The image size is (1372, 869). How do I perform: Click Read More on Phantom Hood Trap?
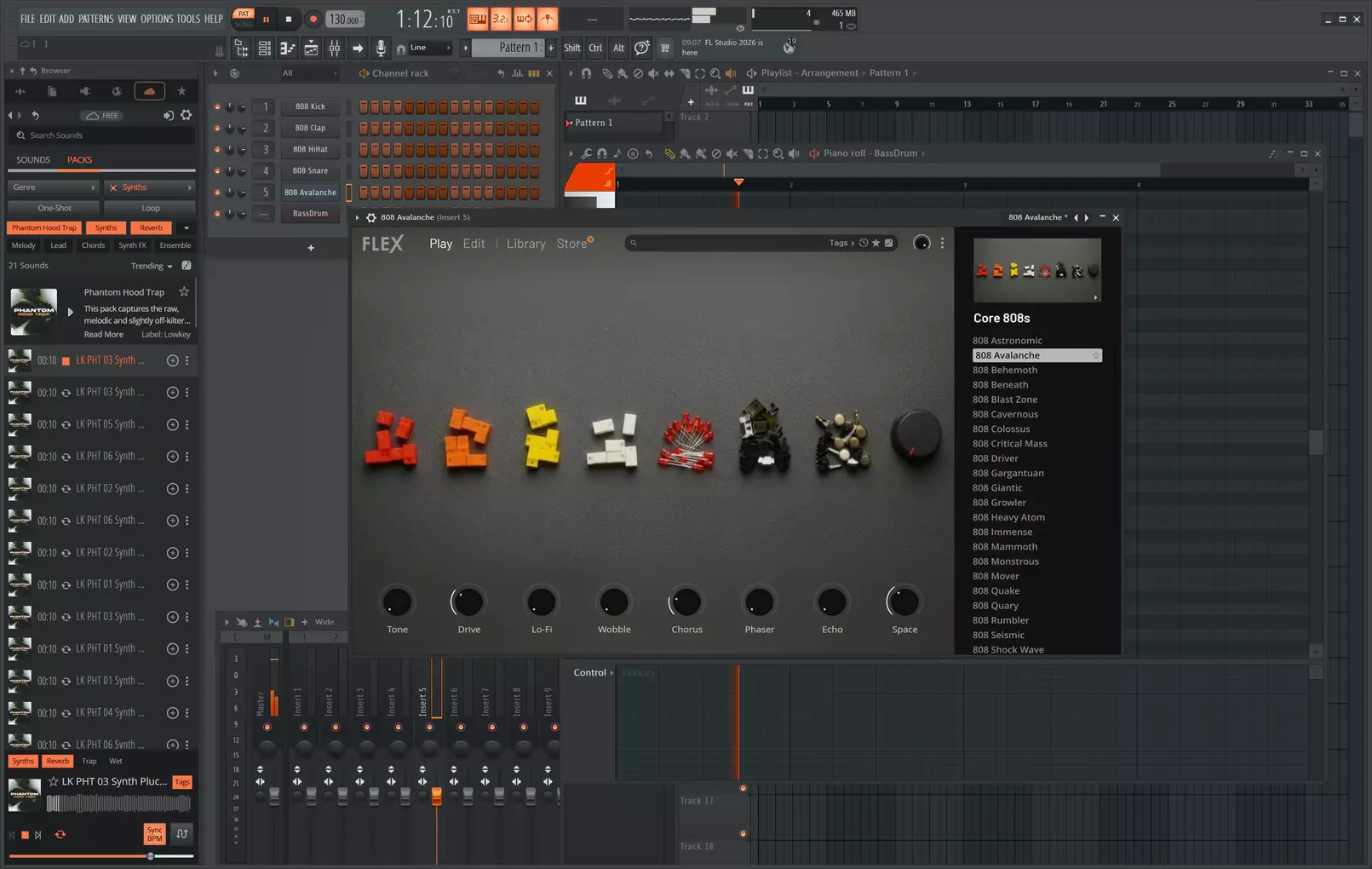point(103,335)
